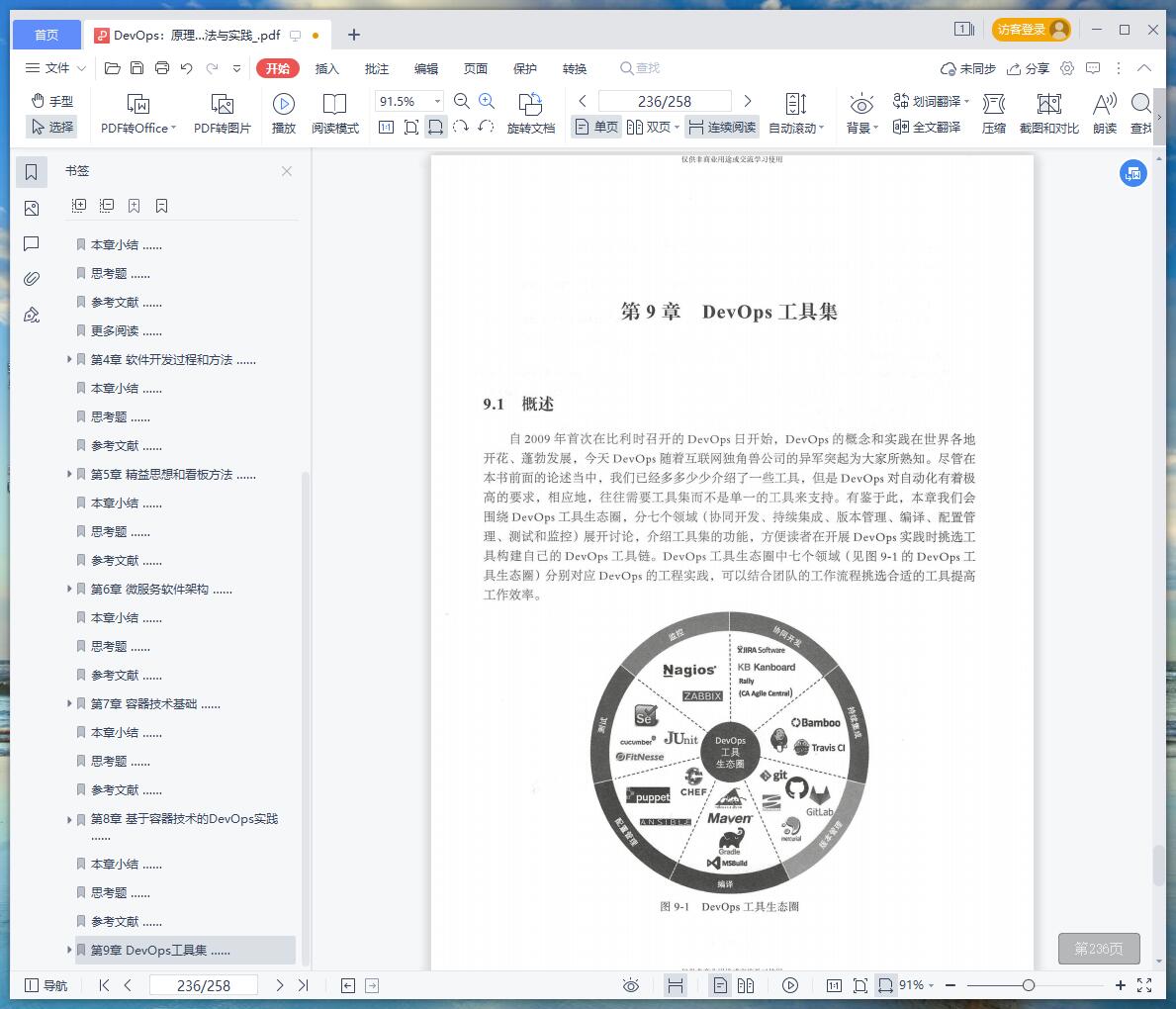Start read aloud feature
The height and width of the screenshot is (1009, 1176).
click(x=1105, y=114)
